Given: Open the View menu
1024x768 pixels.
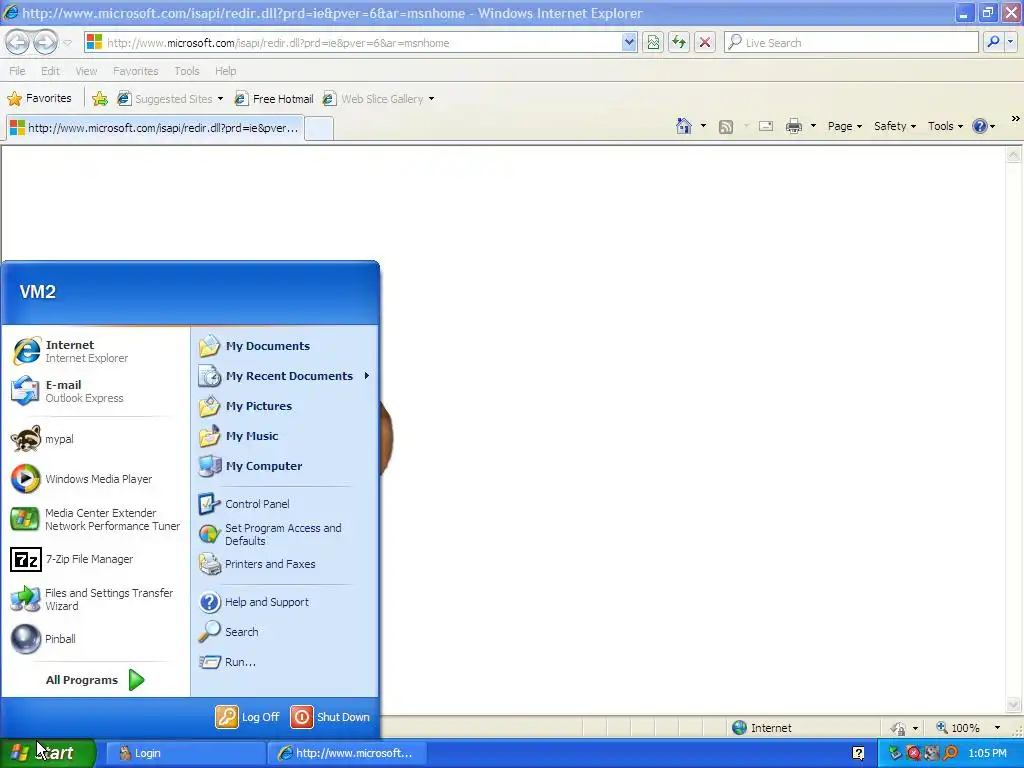Looking at the screenshot, I should click(86, 71).
